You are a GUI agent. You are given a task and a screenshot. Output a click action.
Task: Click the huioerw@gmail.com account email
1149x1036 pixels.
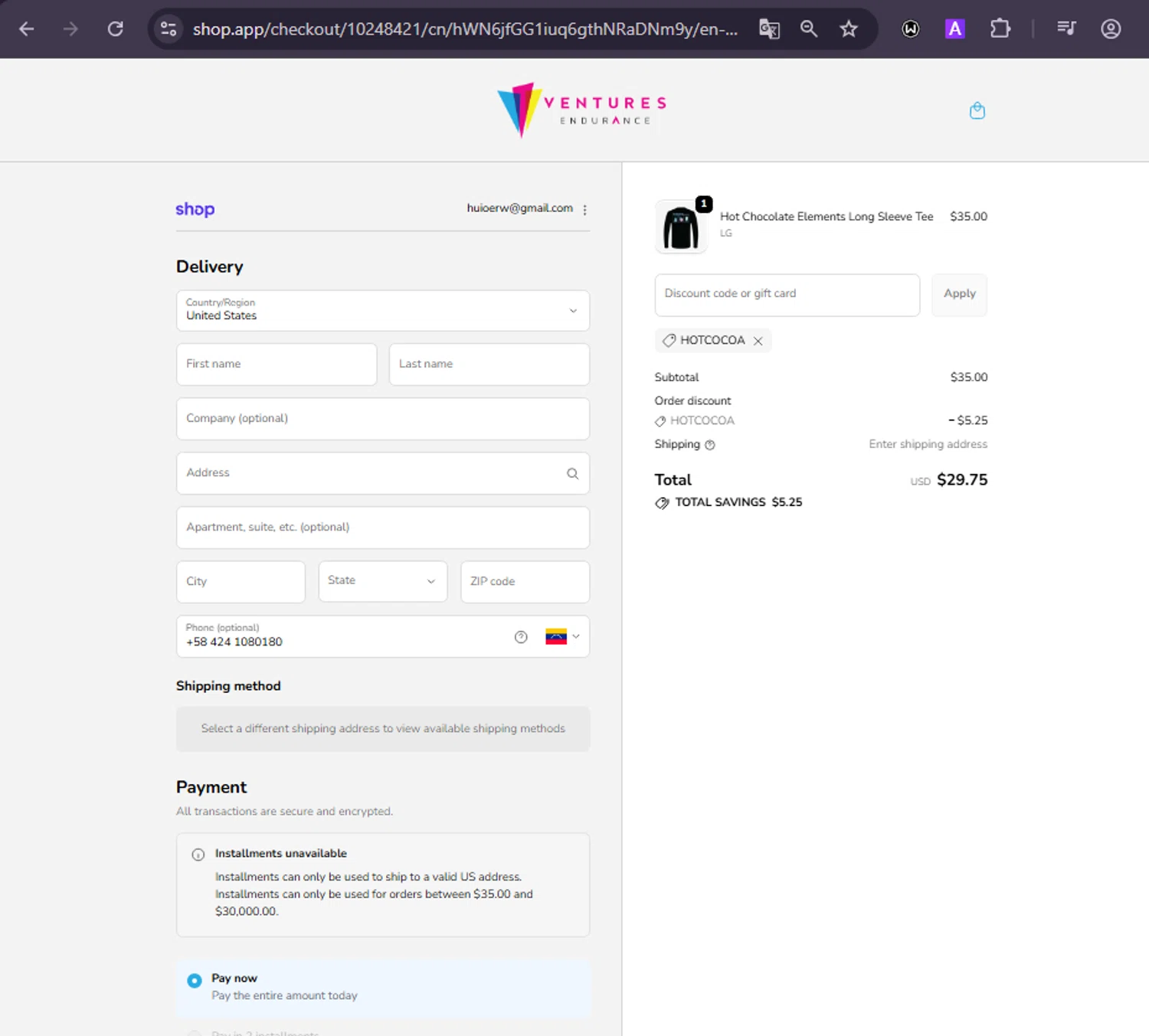(x=520, y=208)
